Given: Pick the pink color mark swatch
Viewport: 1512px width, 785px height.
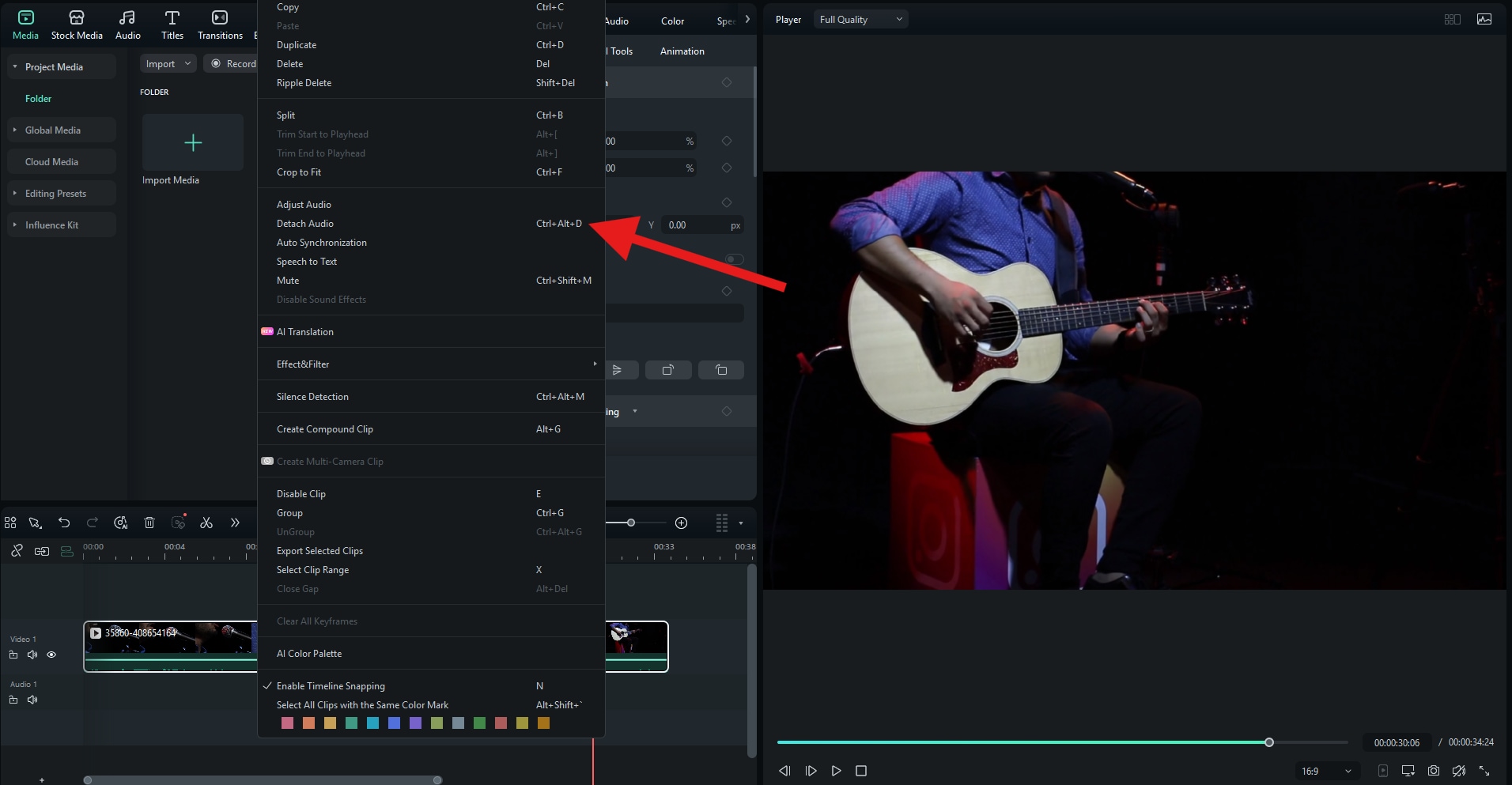Looking at the screenshot, I should pyautogui.click(x=287, y=723).
